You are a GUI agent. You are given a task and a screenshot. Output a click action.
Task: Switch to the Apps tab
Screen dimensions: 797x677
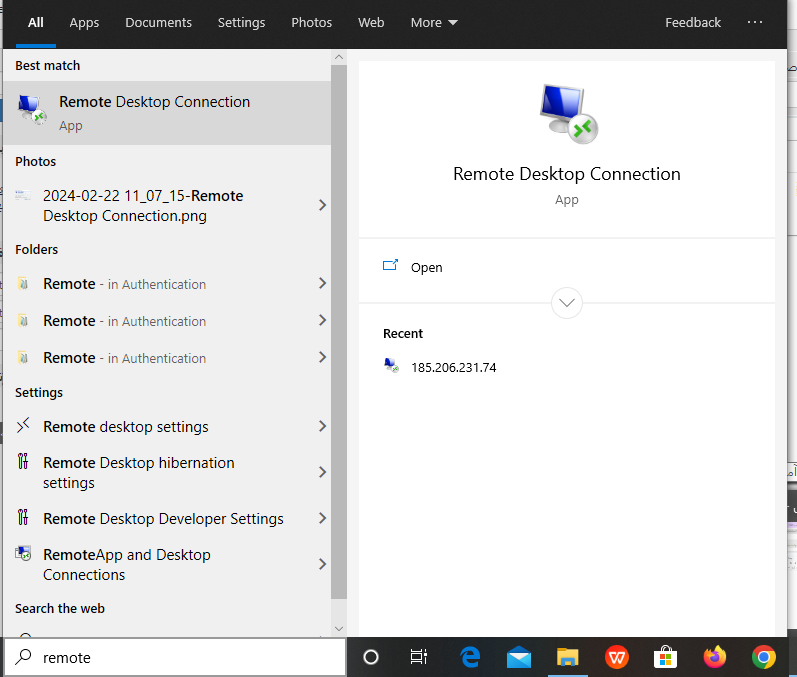[84, 22]
